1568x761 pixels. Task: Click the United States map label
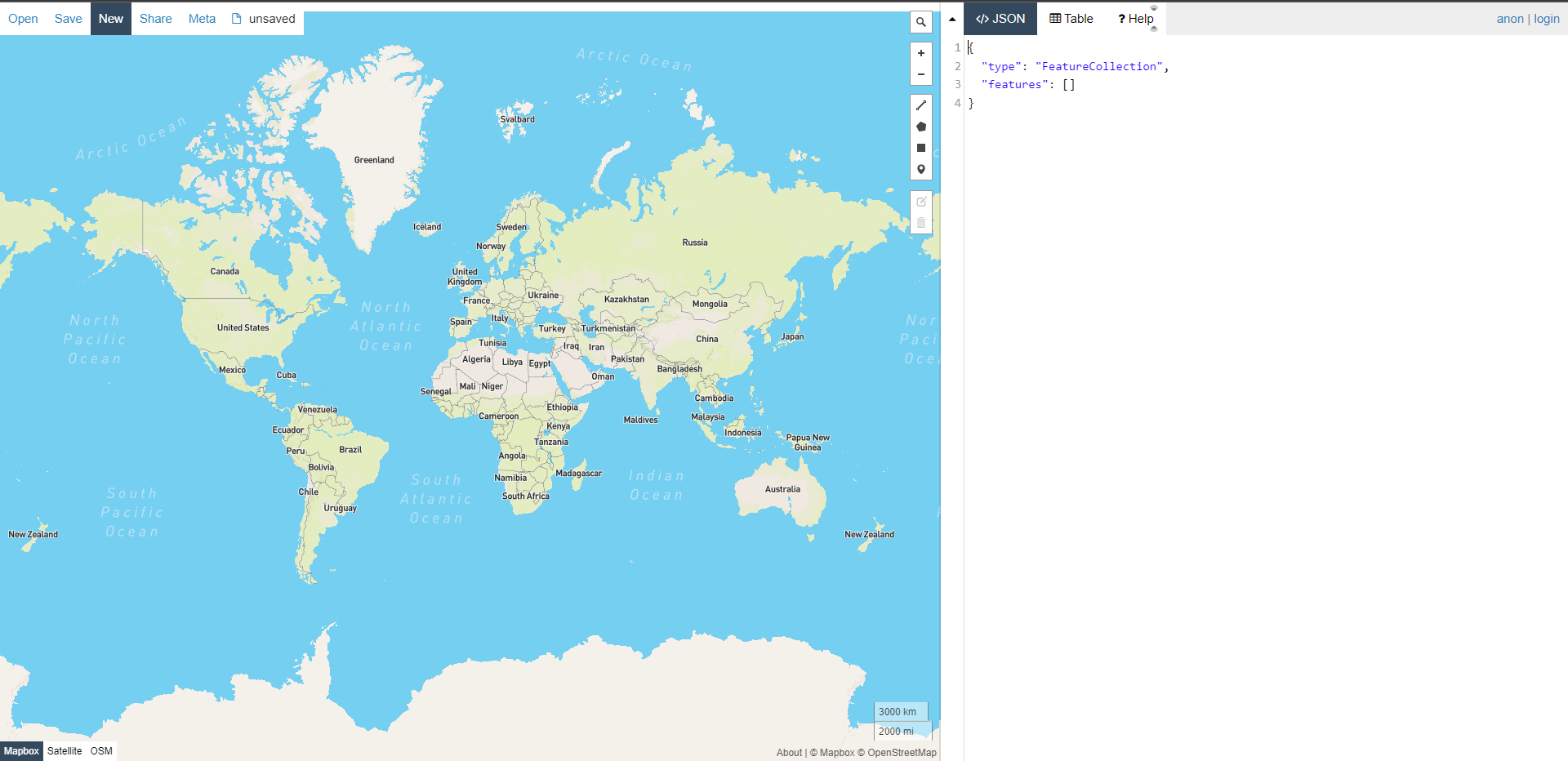tap(243, 327)
